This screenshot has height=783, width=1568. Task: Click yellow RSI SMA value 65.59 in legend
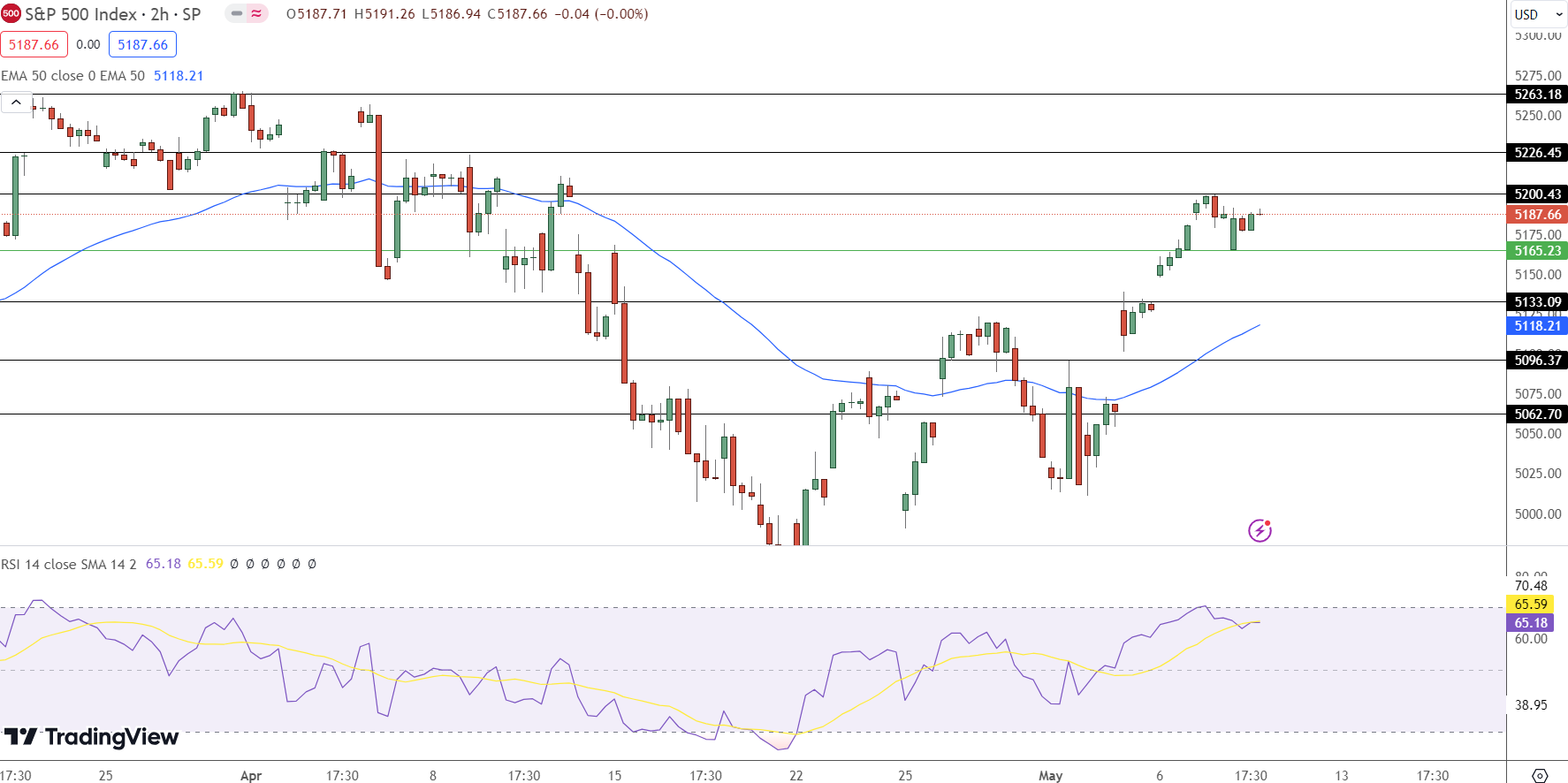(205, 564)
